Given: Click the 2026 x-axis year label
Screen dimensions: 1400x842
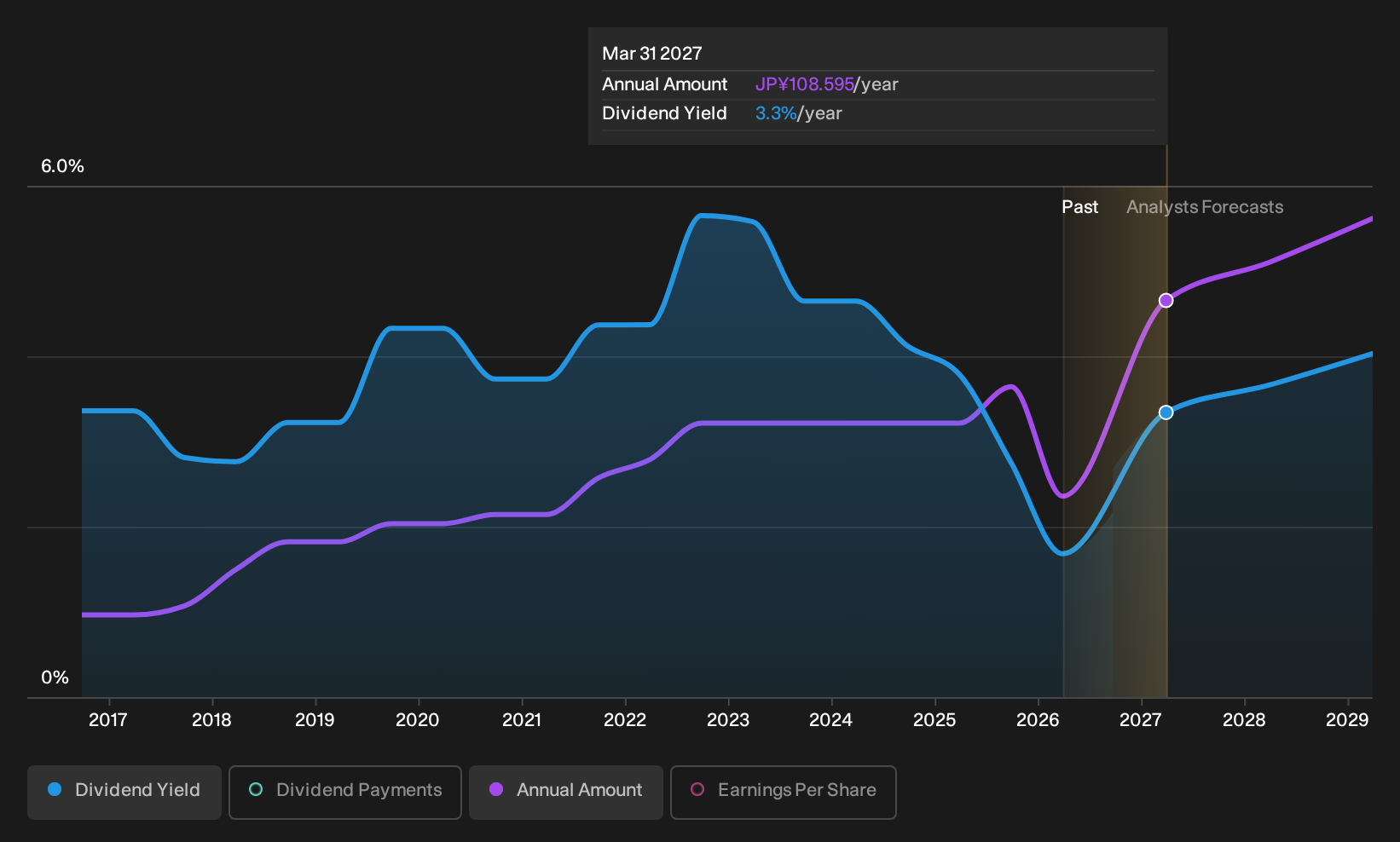Looking at the screenshot, I should 1038,720.
